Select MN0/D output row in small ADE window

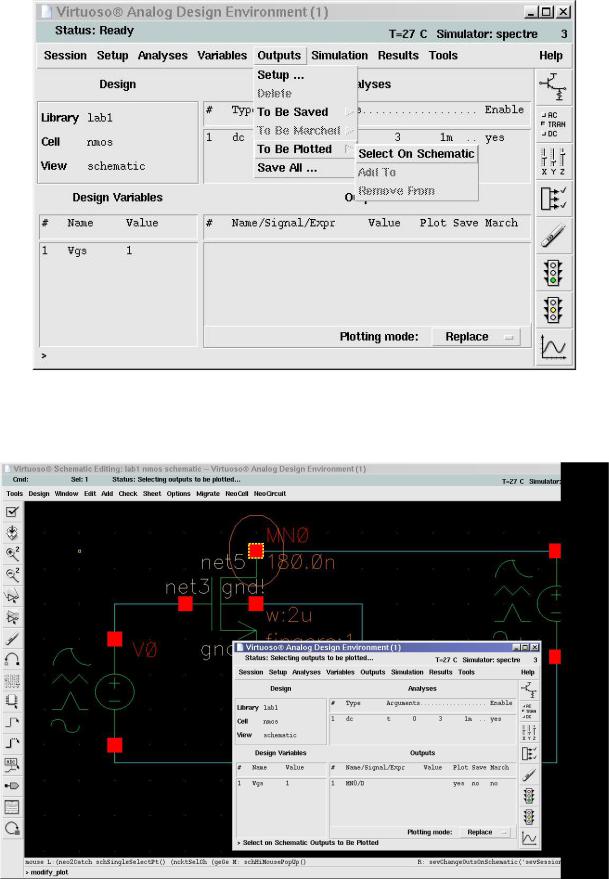pos(422,783)
